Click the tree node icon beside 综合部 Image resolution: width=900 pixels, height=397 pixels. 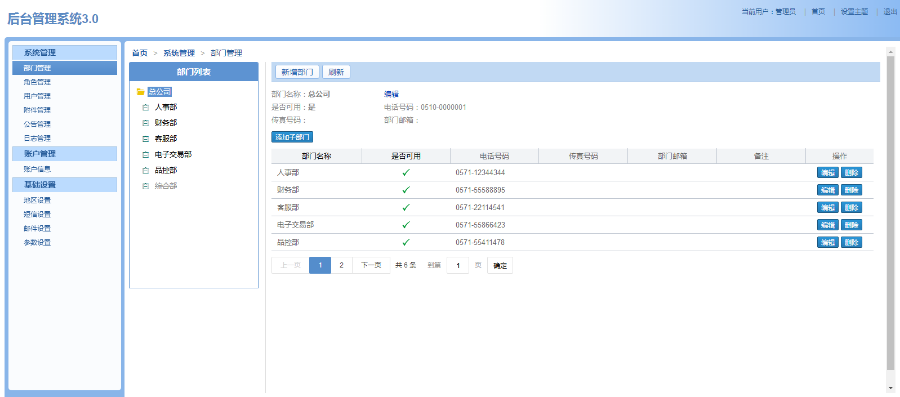click(x=145, y=186)
